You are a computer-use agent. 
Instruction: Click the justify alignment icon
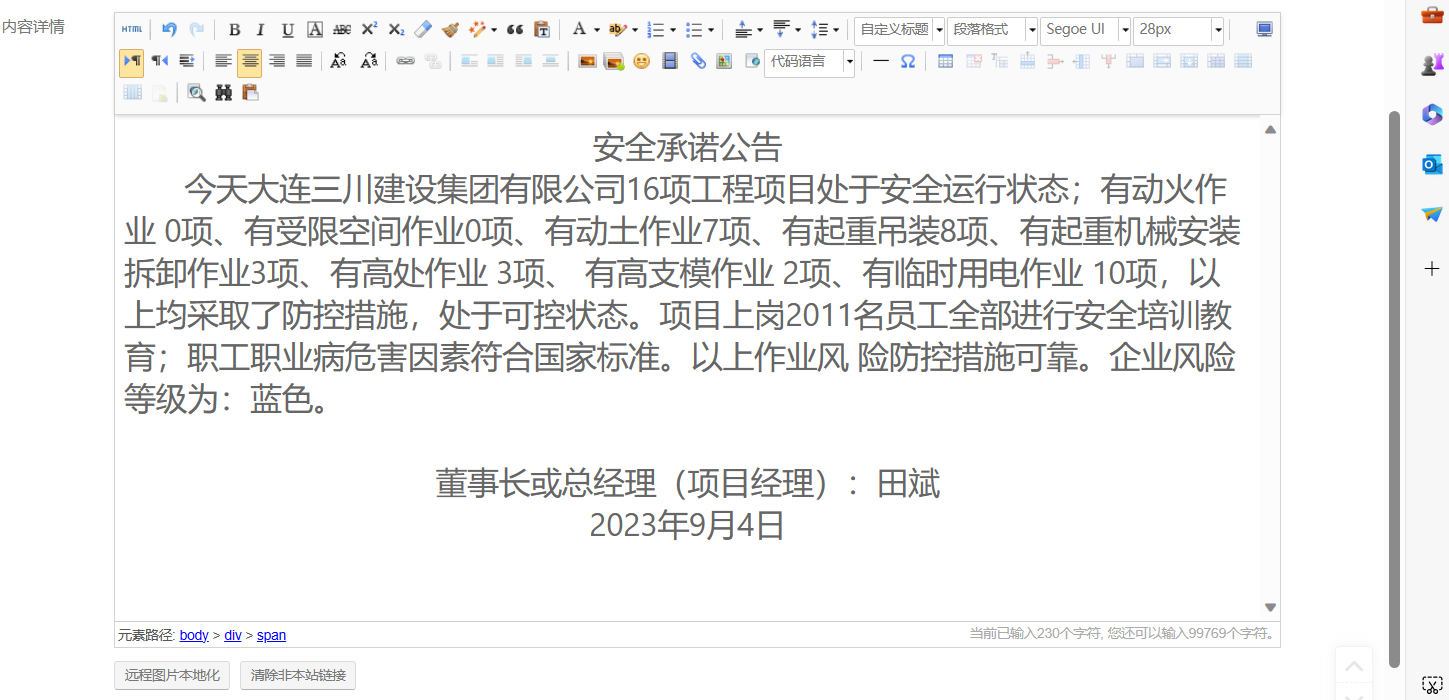coord(304,61)
